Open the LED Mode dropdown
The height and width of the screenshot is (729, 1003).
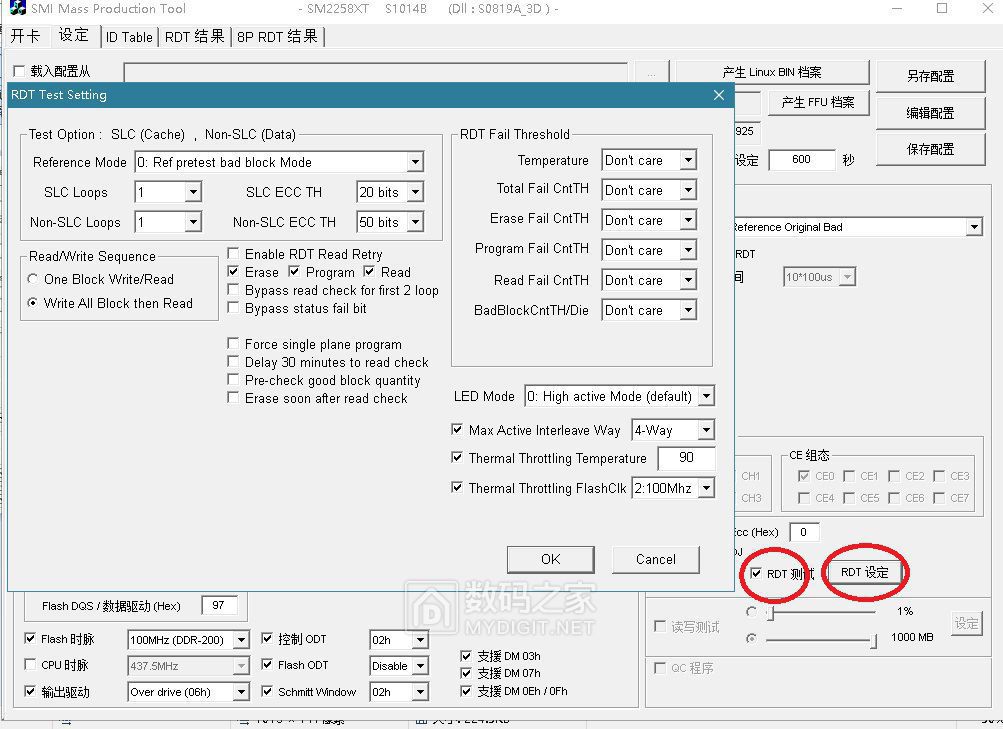point(706,396)
